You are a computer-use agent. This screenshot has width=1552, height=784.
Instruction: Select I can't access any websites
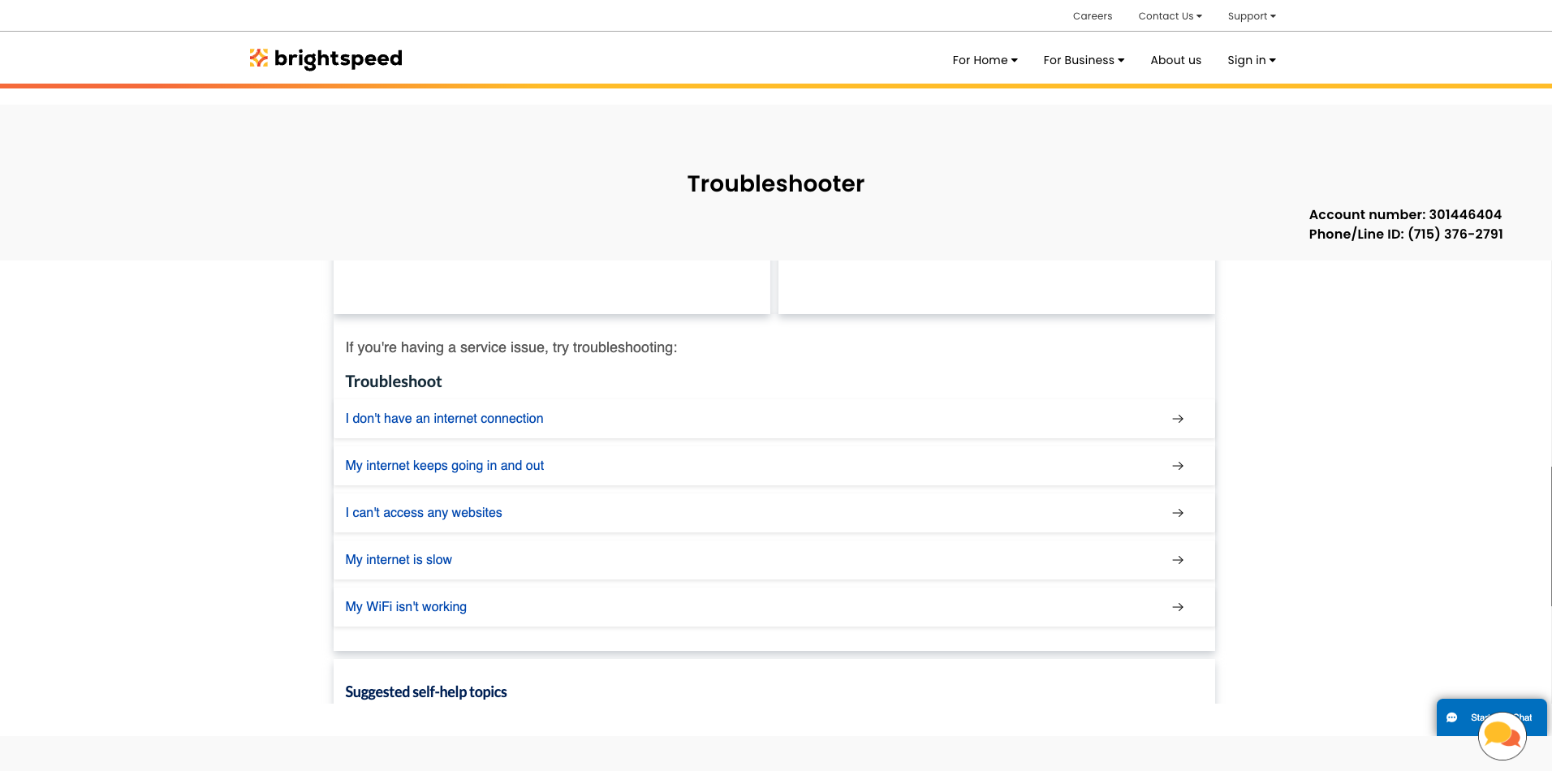(x=424, y=513)
